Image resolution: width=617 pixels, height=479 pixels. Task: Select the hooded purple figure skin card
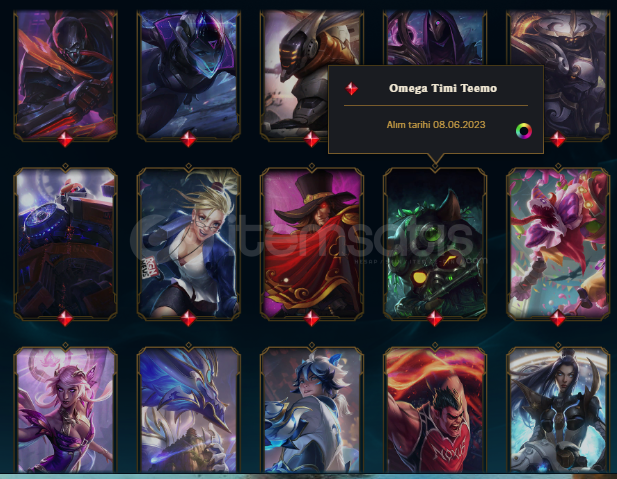pyautogui.click(x=435, y=38)
